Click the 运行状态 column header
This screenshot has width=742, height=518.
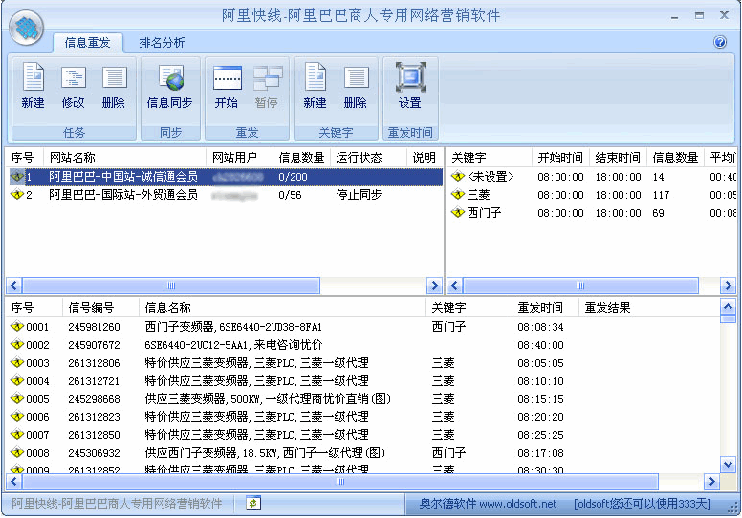point(369,158)
